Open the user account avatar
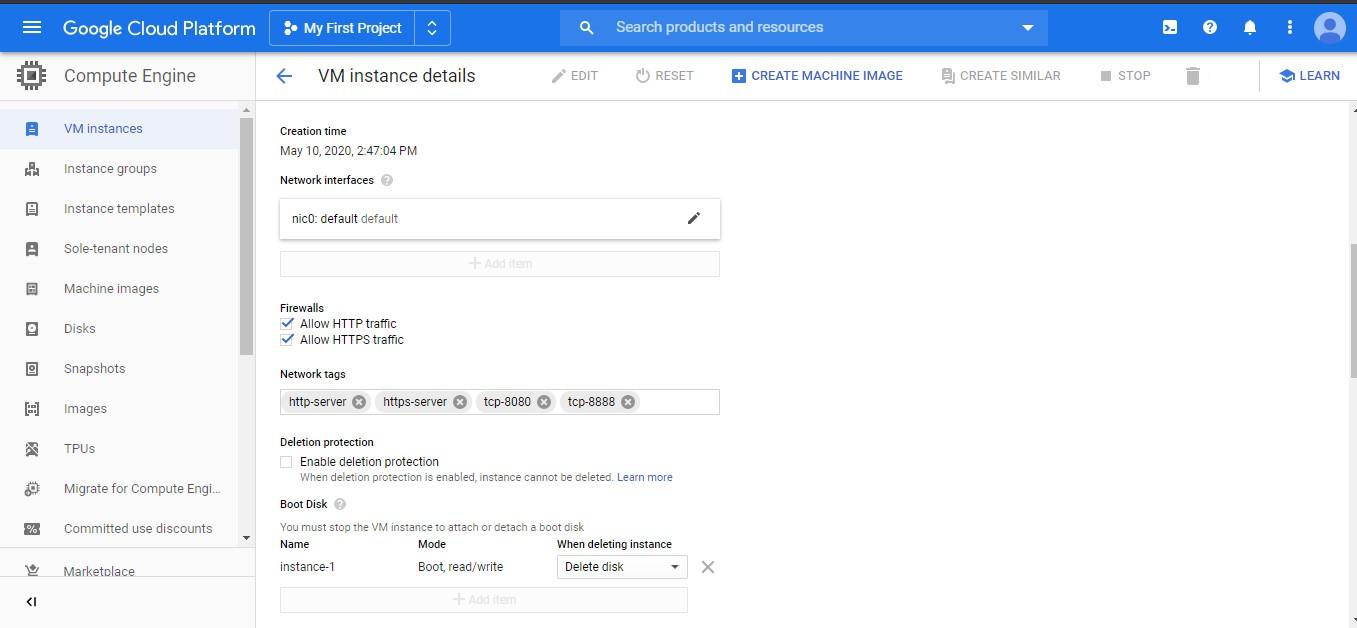Screen dimensions: 1357x628 pyautogui.click(x=1330, y=27)
